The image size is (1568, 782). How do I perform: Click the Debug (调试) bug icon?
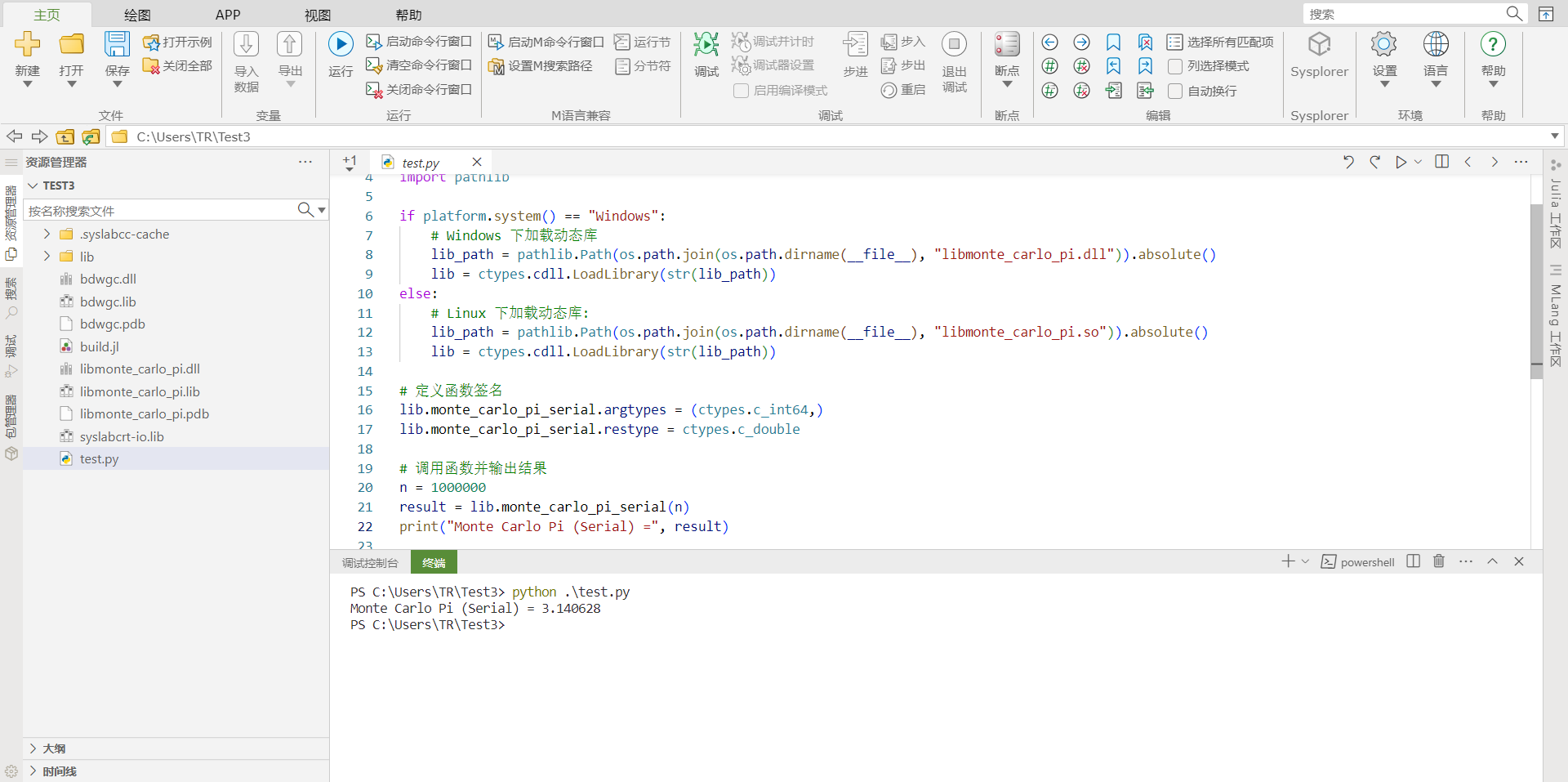point(706,44)
